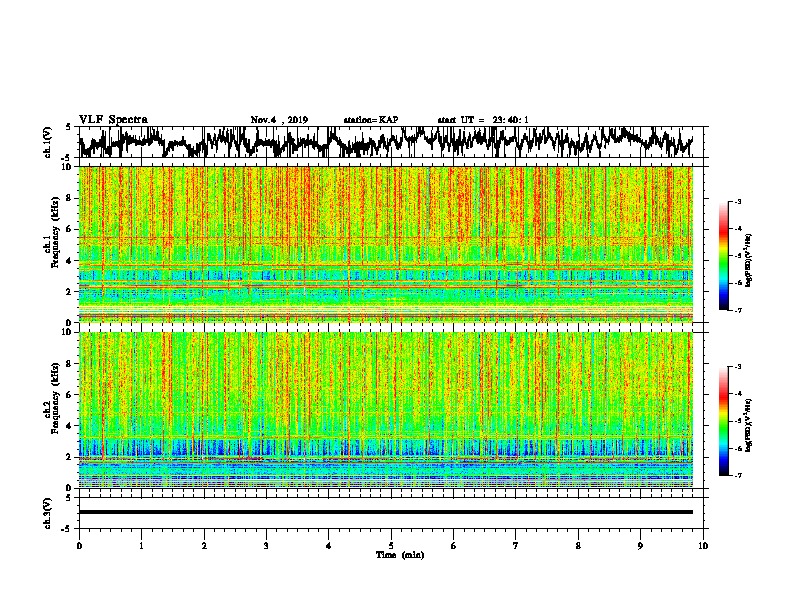Image resolution: width=792 pixels, height=612 pixels.
Task: Click the "Time (min)" x-axis label
Action: [x=400, y=555]
